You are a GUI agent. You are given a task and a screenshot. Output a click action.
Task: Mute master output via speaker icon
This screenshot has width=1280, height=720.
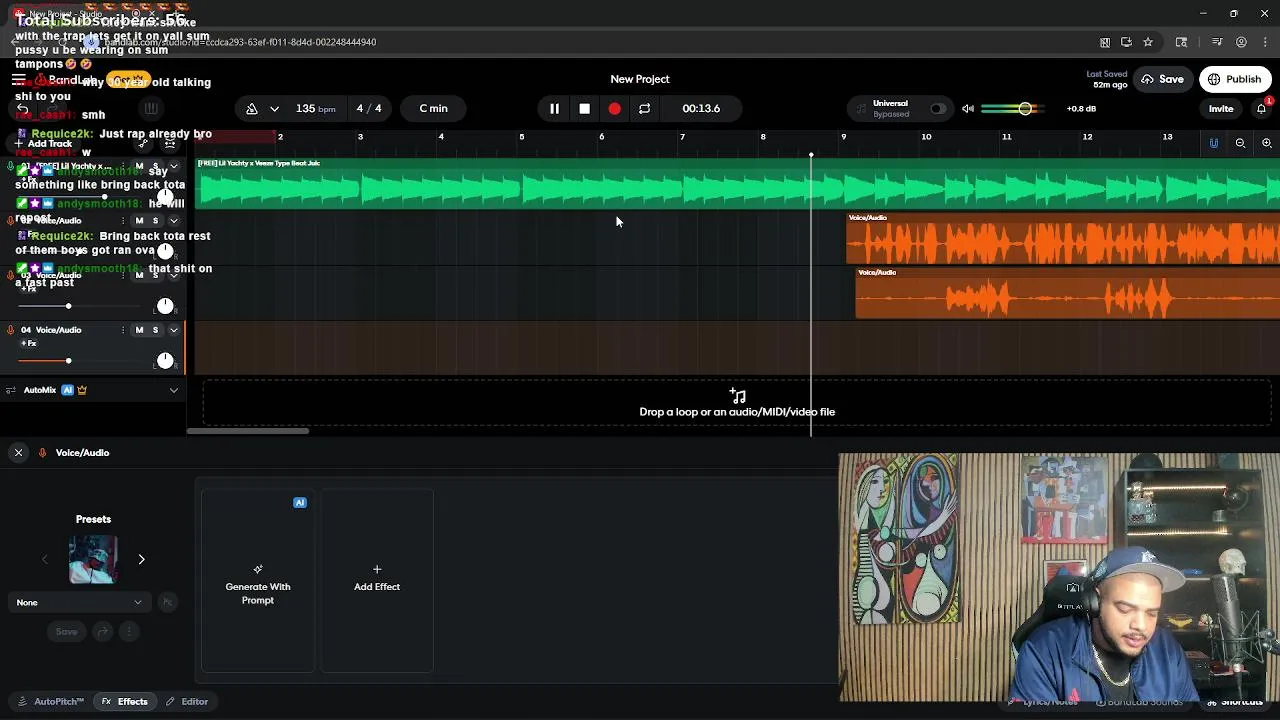click(x=968, y=108)
